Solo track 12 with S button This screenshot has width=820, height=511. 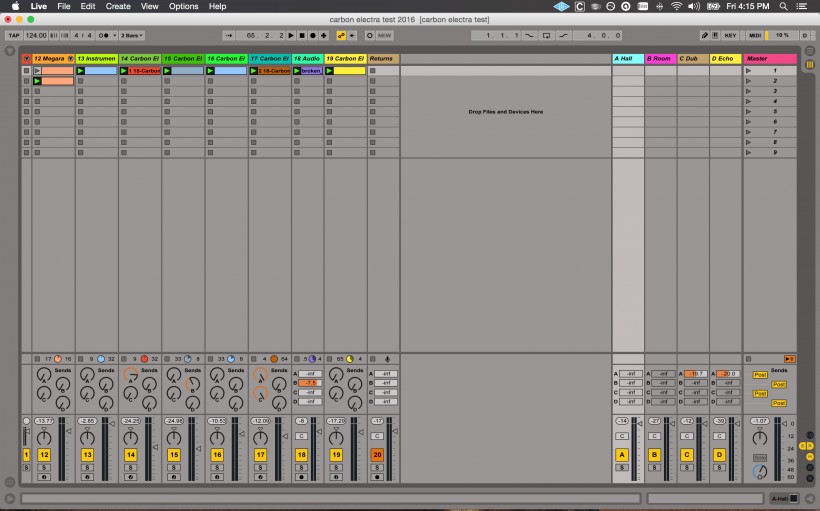[x=43, y=466]
